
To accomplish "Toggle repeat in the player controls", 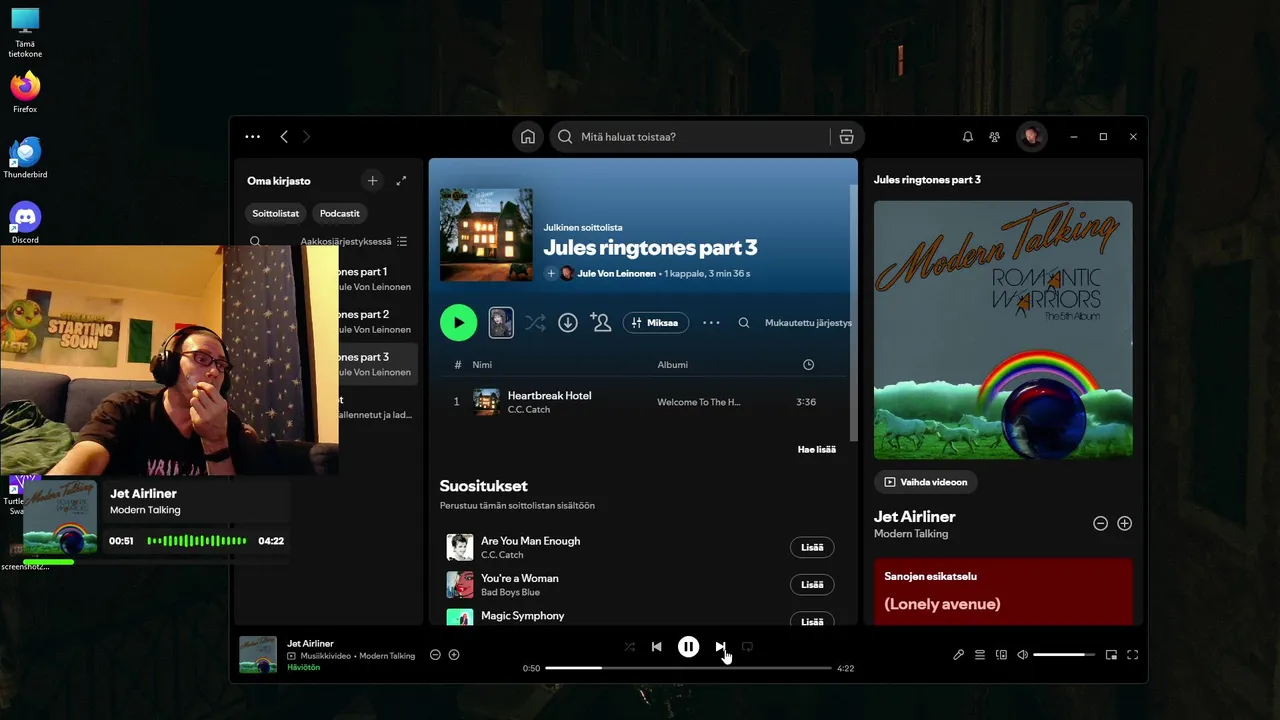I will [747, 647].
